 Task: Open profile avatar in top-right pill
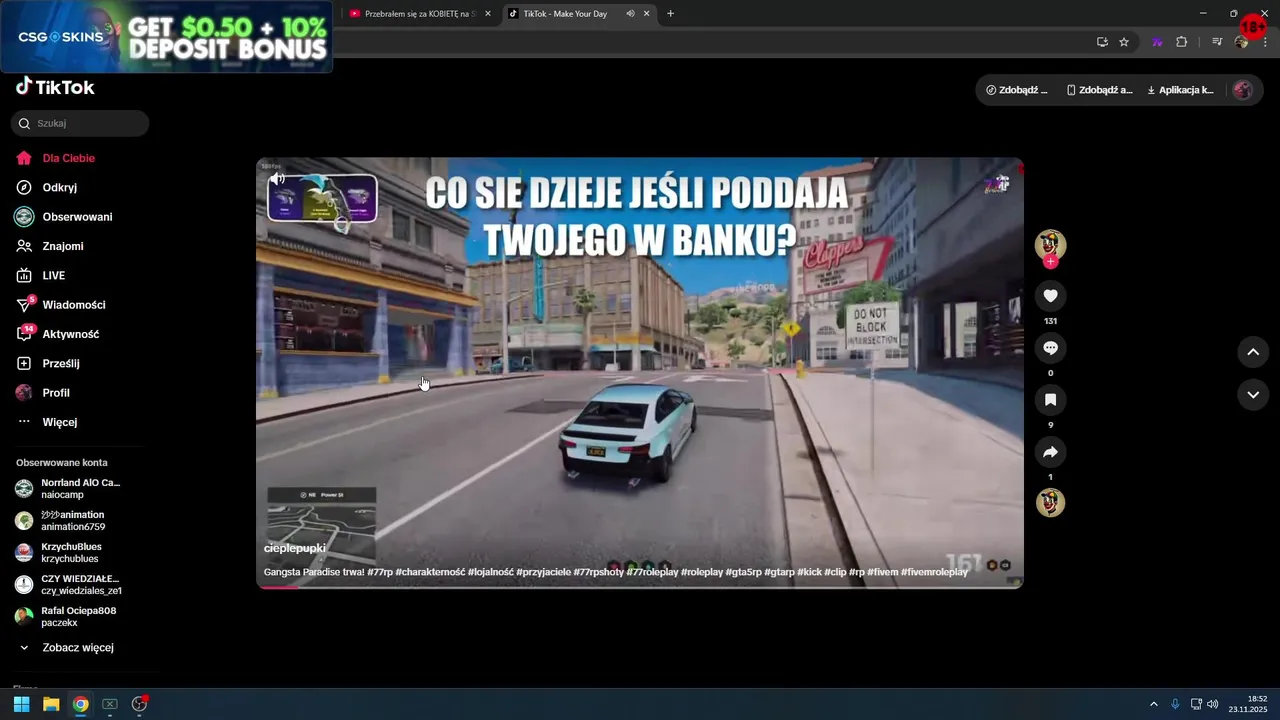(1242, 90)
